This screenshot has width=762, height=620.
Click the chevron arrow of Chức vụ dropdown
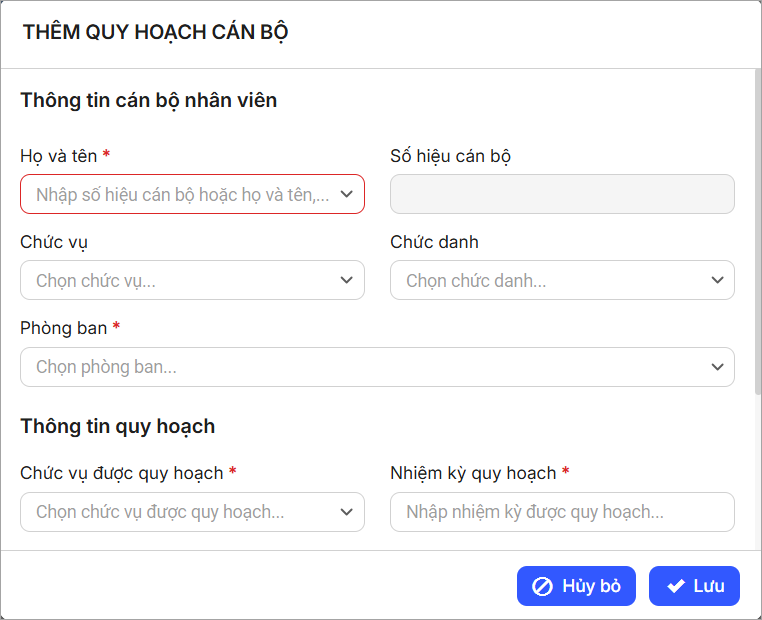(347, 280)
